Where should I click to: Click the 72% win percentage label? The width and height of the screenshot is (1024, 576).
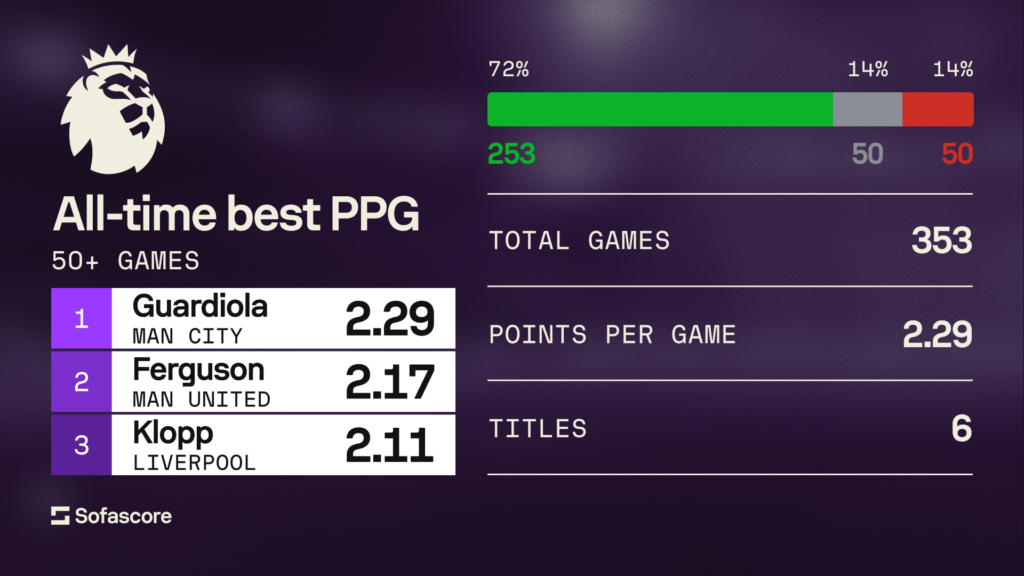pos(507,69)
